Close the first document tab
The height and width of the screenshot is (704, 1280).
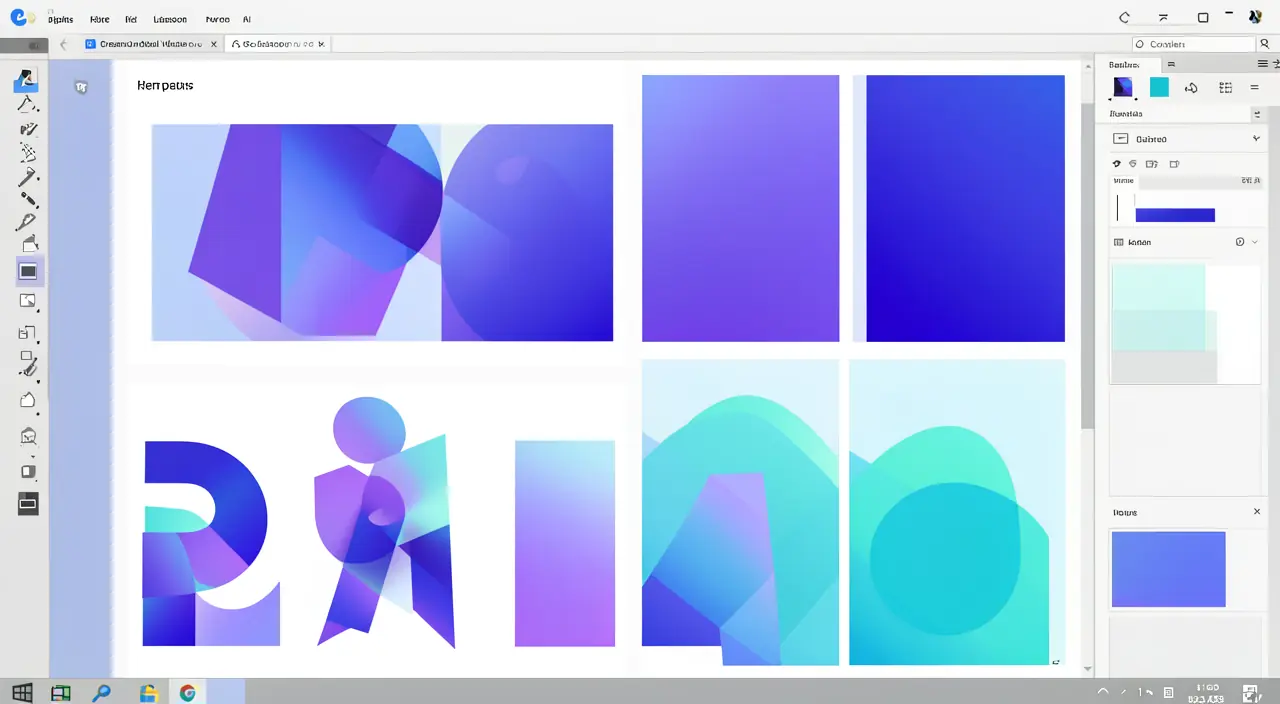[x=213, y=44]
